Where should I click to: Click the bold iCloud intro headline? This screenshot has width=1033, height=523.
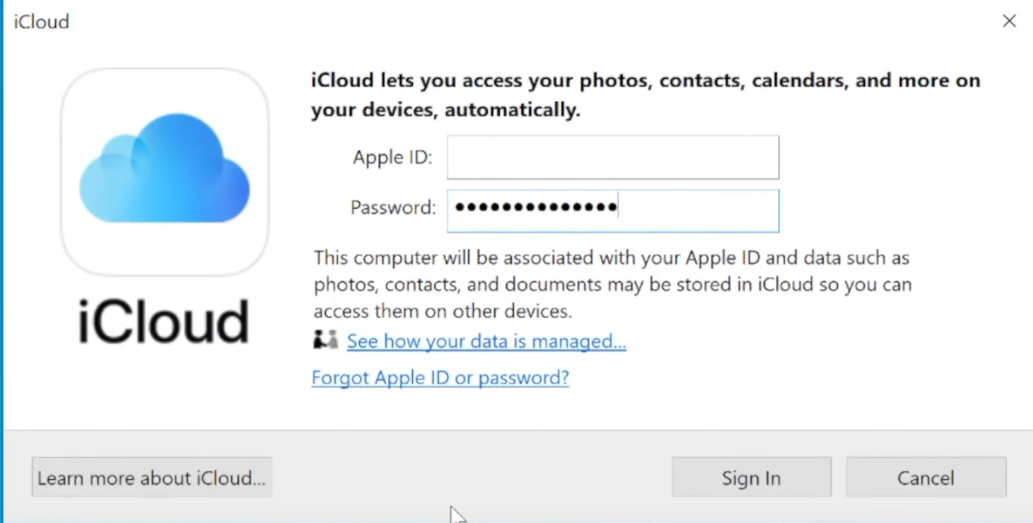point(645,95)
